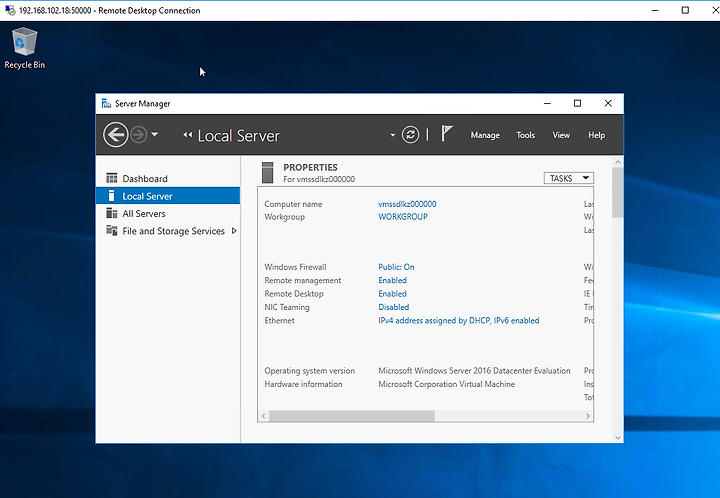
Task: Click the 'Operating system version' label
Action: click(309, 370)
